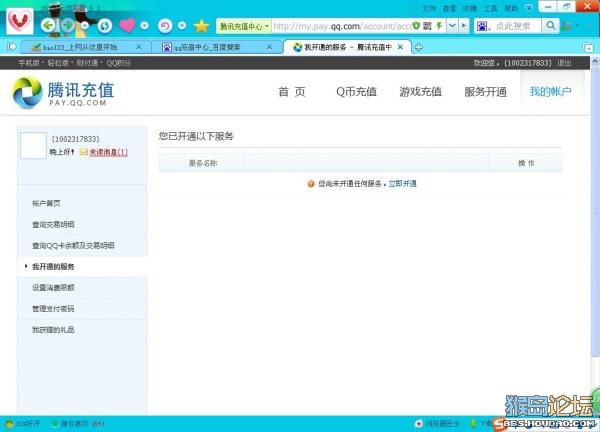600x432 pixels.
Task: Close the qq充值中心_百度搜索 tab
Action: [x=269, y=47]
